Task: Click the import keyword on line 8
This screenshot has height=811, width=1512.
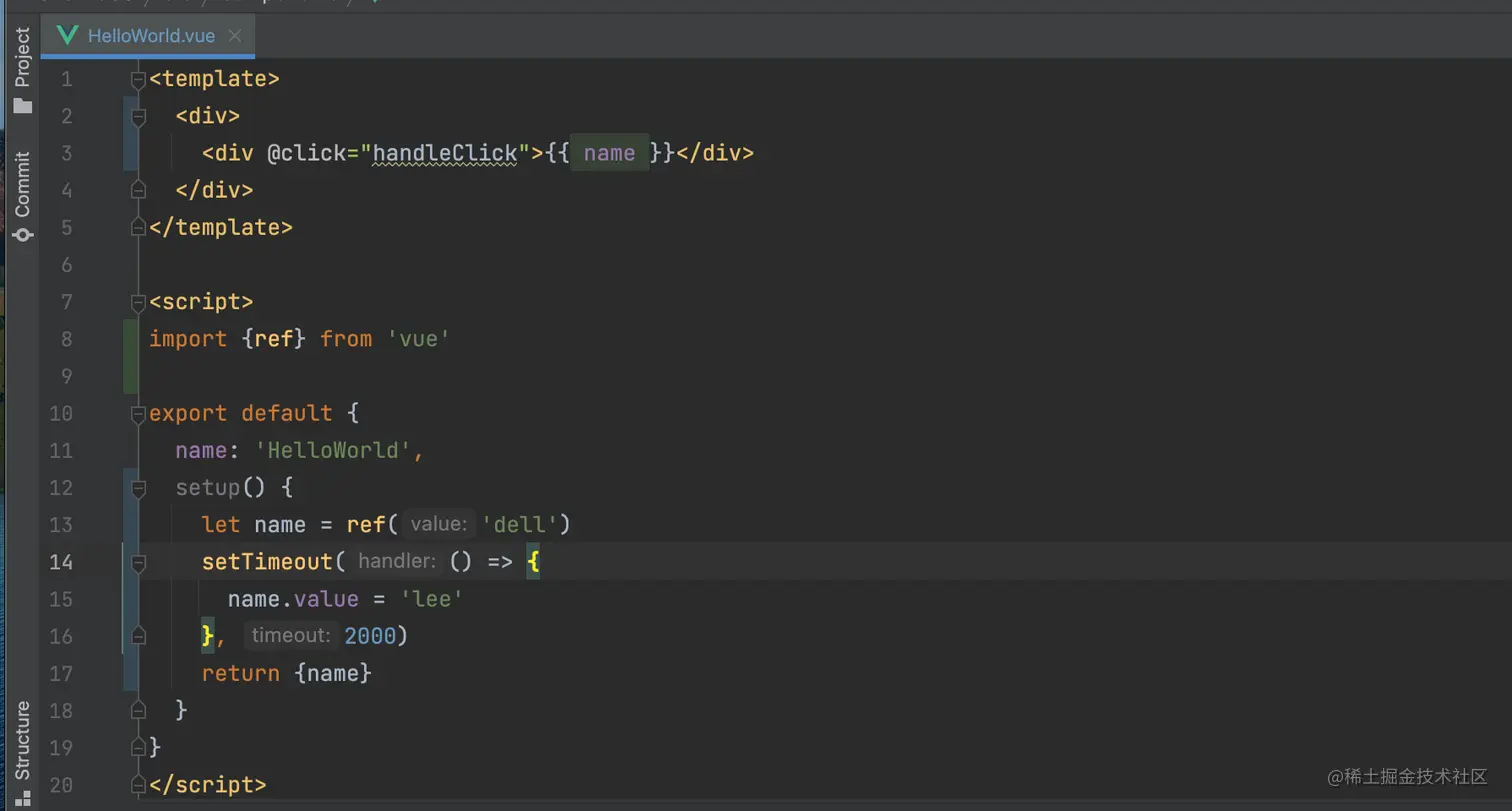Action: (188, 339)
